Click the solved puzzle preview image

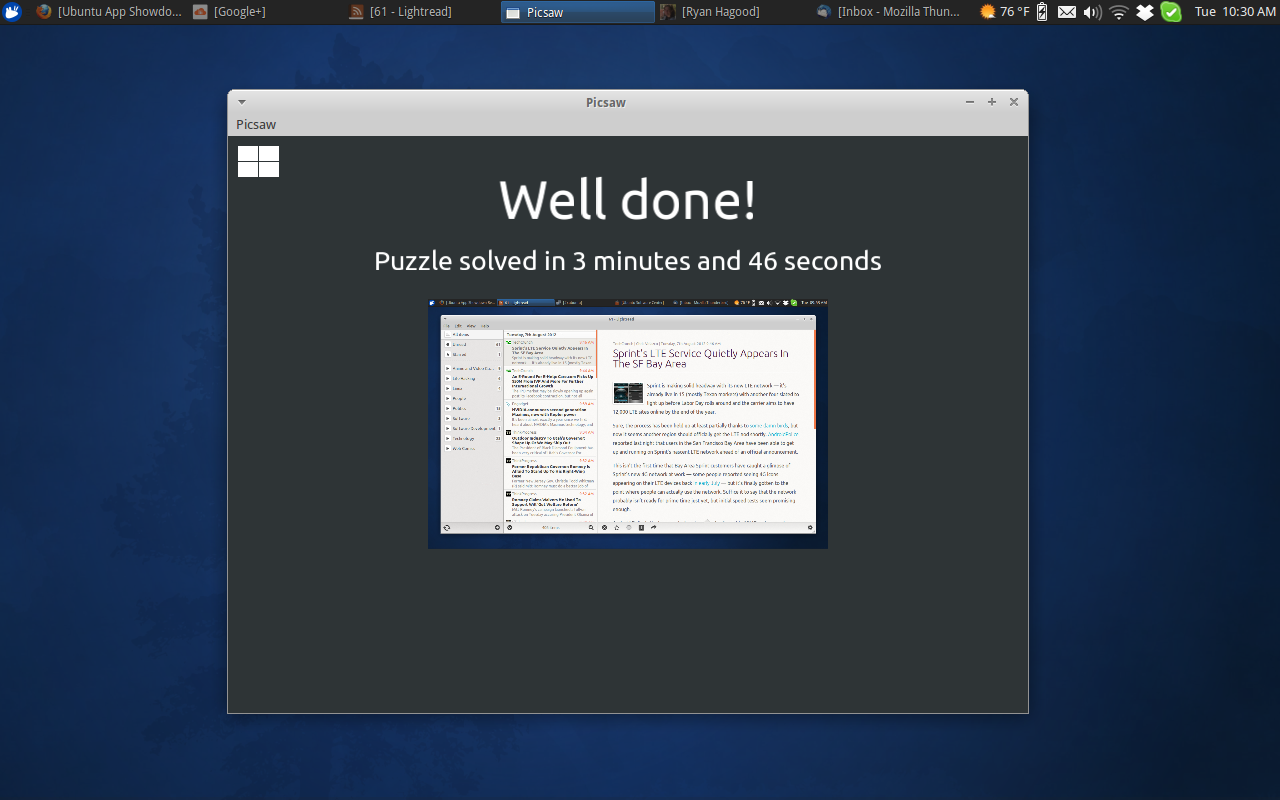point(628,424)
